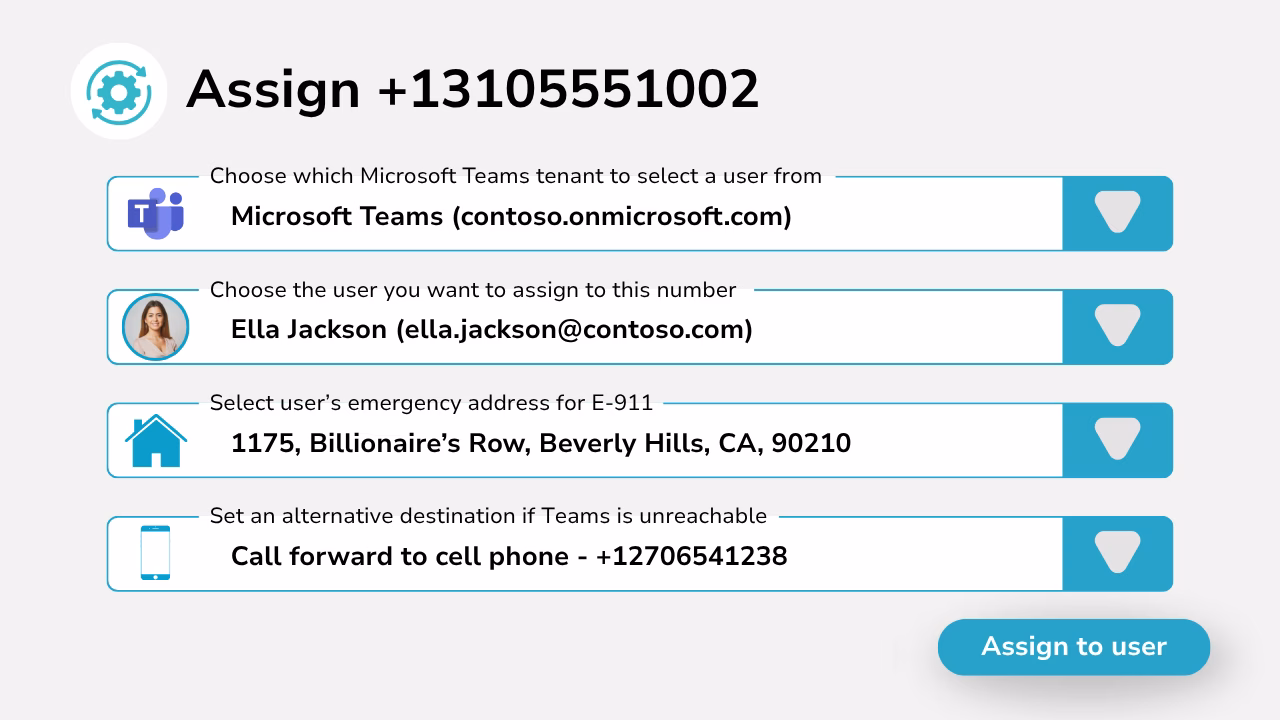Select the call forward to cell phone field
Image resolution: width=1280 pixels, height=720 pixels.
[585, 554]
